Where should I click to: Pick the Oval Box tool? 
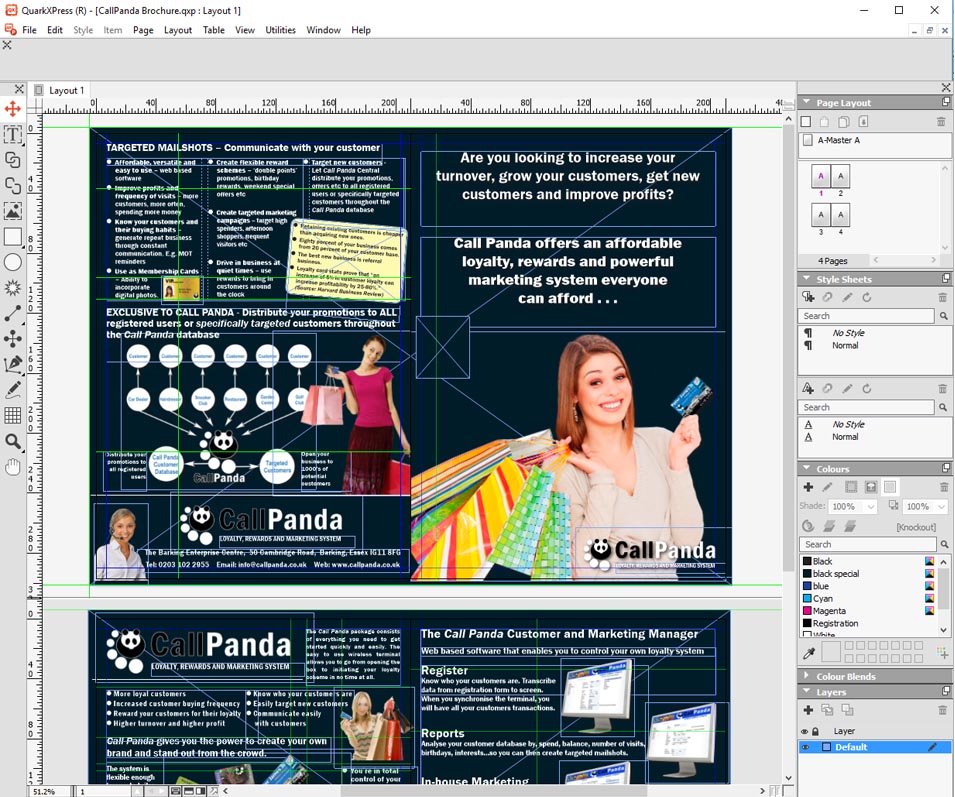coord(13,262)
